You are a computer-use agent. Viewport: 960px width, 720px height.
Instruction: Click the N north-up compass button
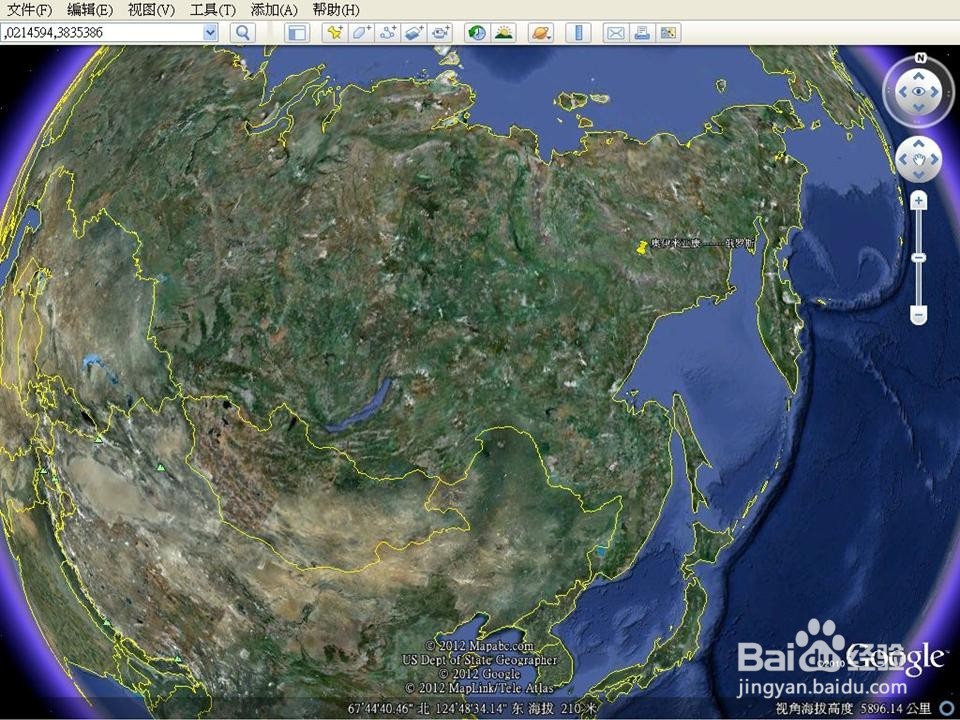pos(920,58)
